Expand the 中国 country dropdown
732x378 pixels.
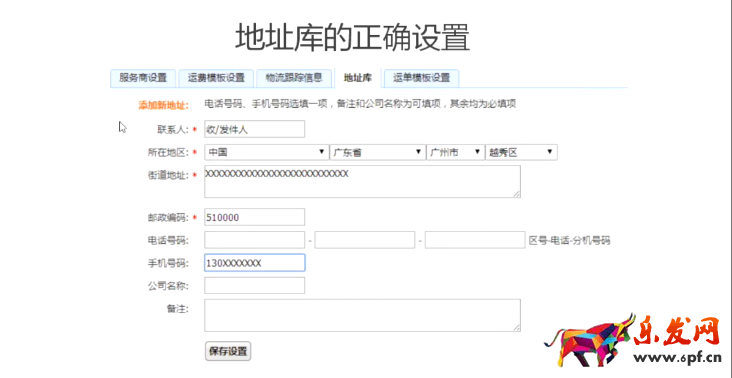[x=266, y=152]
